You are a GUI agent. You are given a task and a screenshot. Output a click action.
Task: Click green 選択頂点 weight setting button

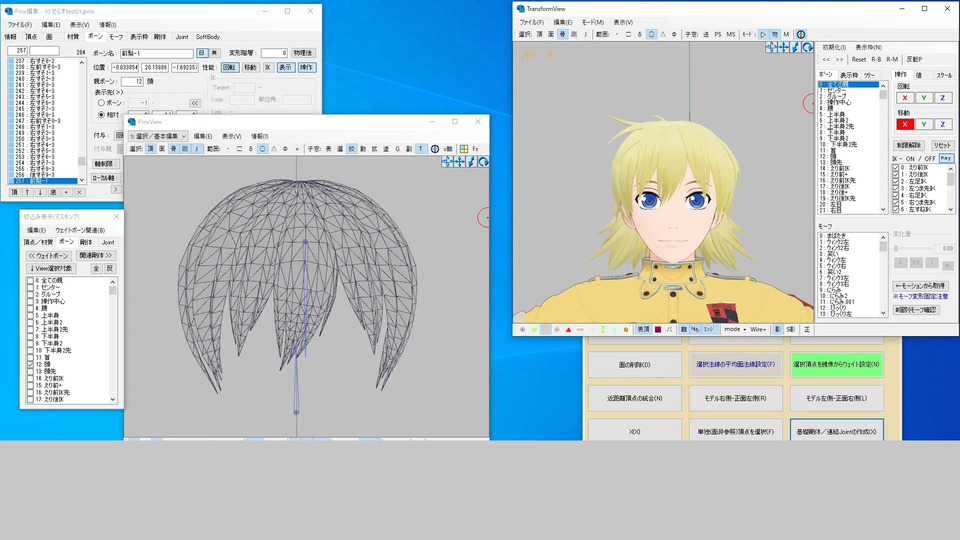(x=836, y=364)
